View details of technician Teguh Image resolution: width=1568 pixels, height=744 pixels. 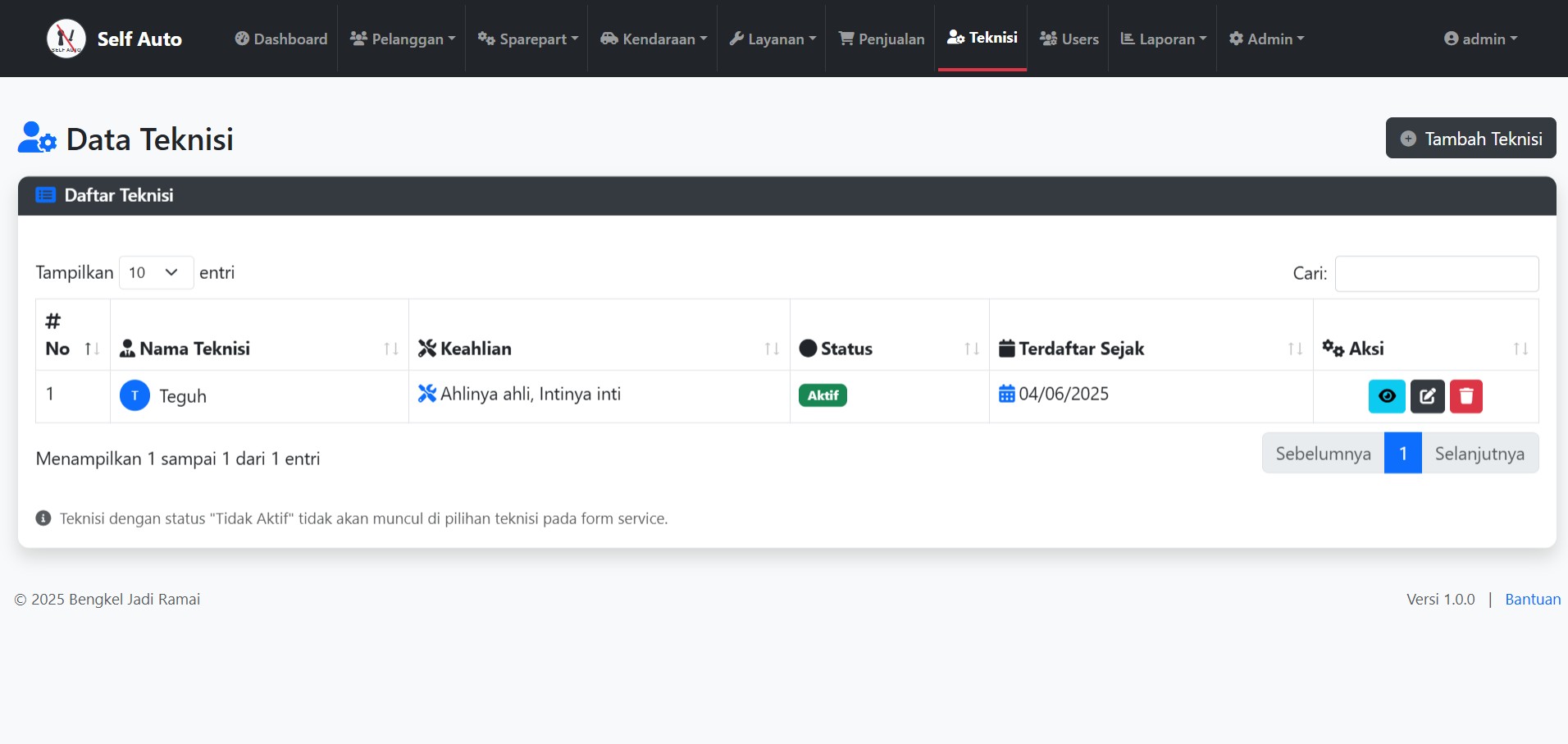tap(1387, 396)
